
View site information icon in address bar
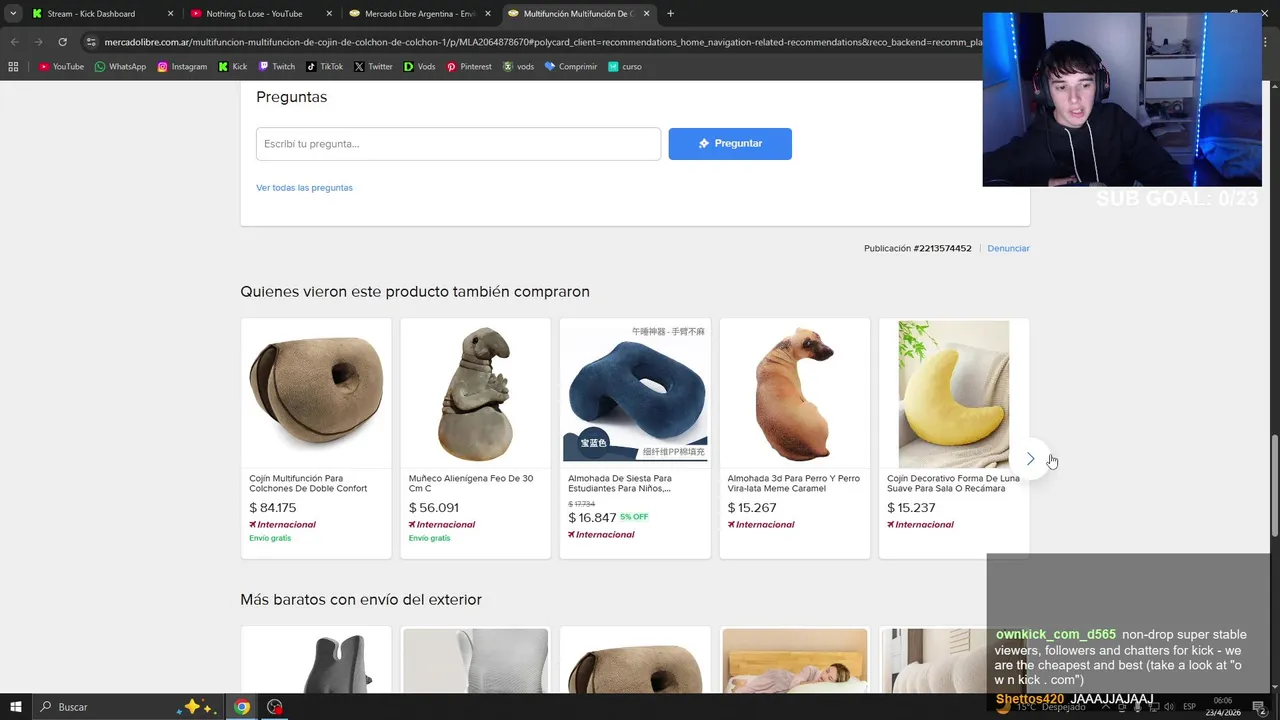click(91, 42)
